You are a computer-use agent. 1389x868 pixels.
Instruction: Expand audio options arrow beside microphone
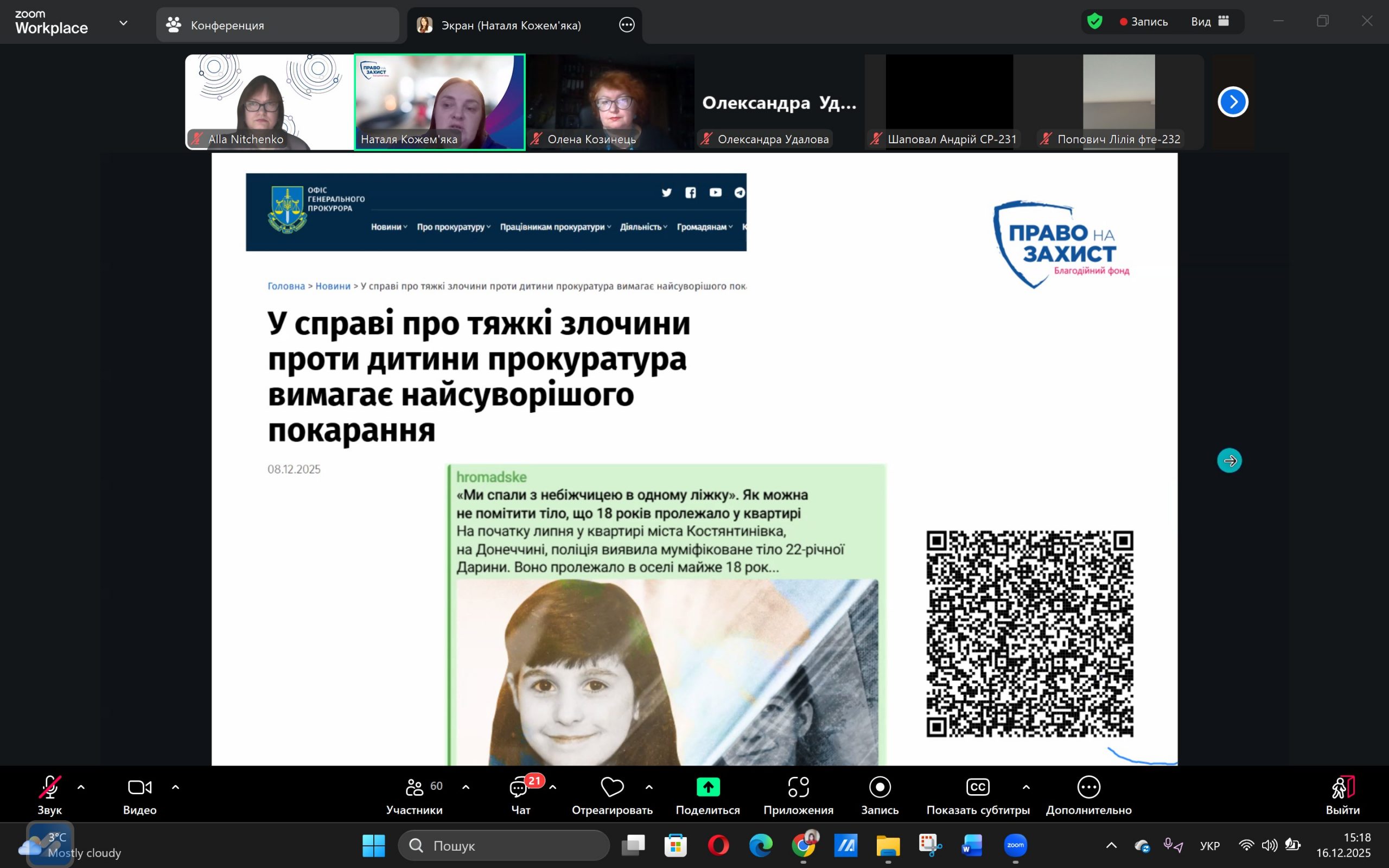point(81,788)
